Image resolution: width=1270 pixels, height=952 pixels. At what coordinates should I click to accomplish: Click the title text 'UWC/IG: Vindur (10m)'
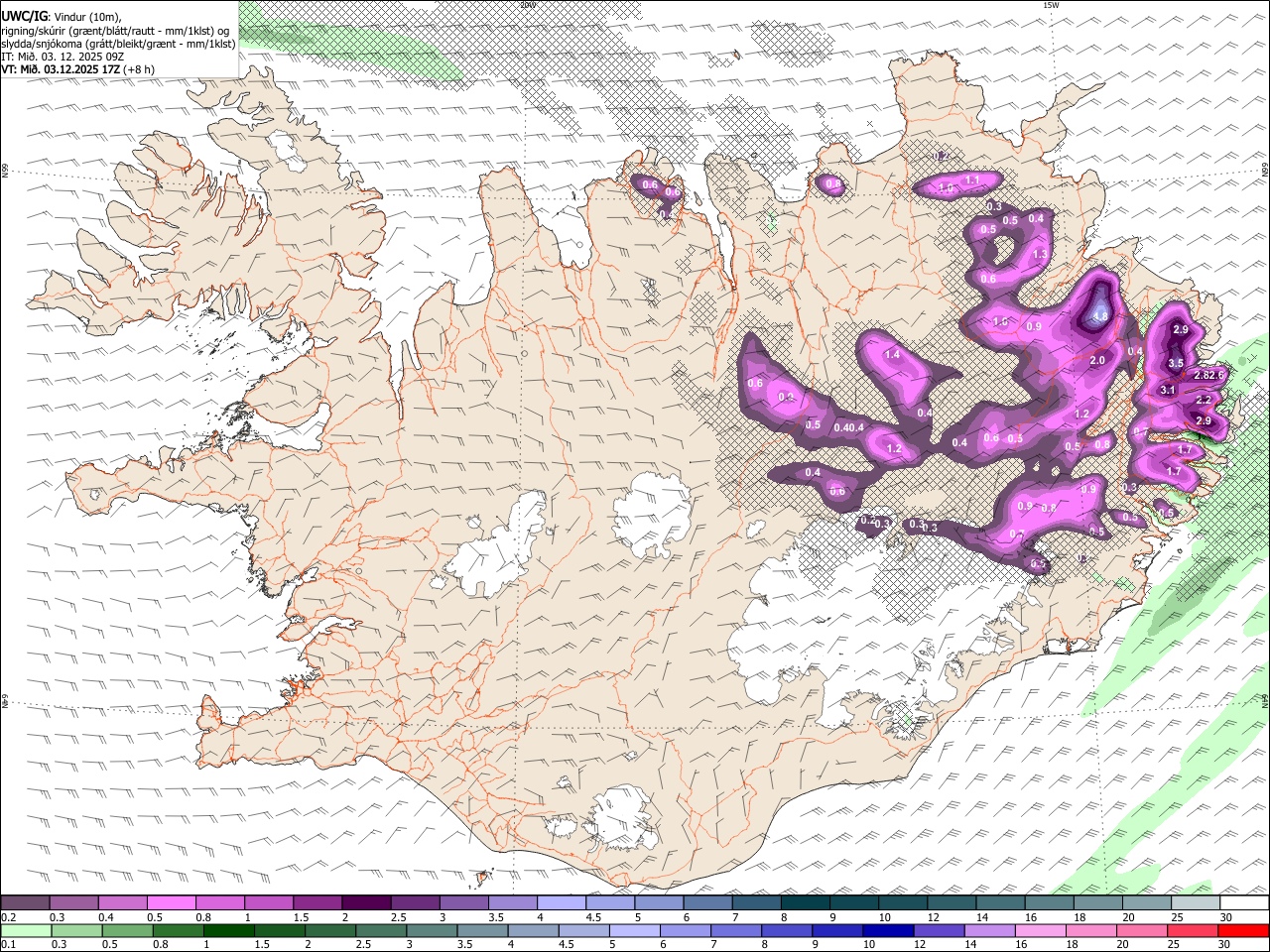pyautogui.click(x=62, y=17)
